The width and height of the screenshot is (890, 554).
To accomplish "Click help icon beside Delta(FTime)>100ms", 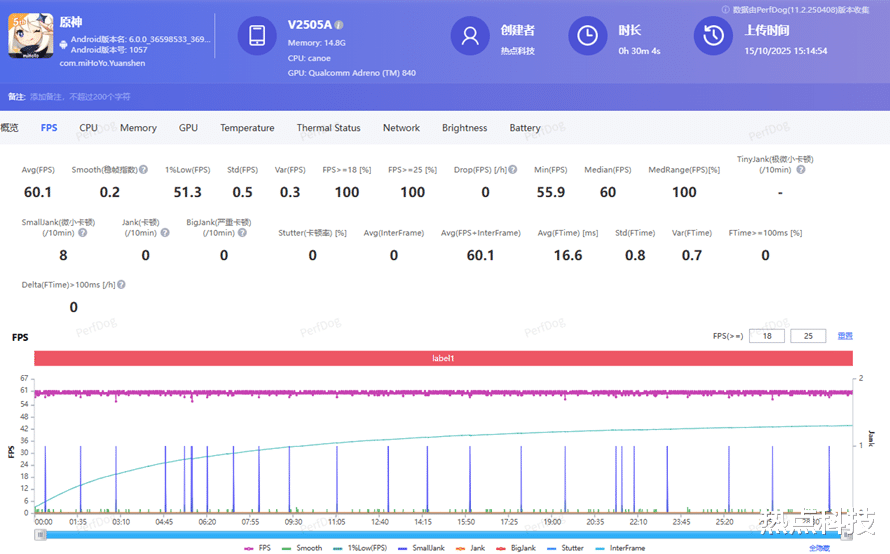I will pyautogui.click(x=121, y=285).
